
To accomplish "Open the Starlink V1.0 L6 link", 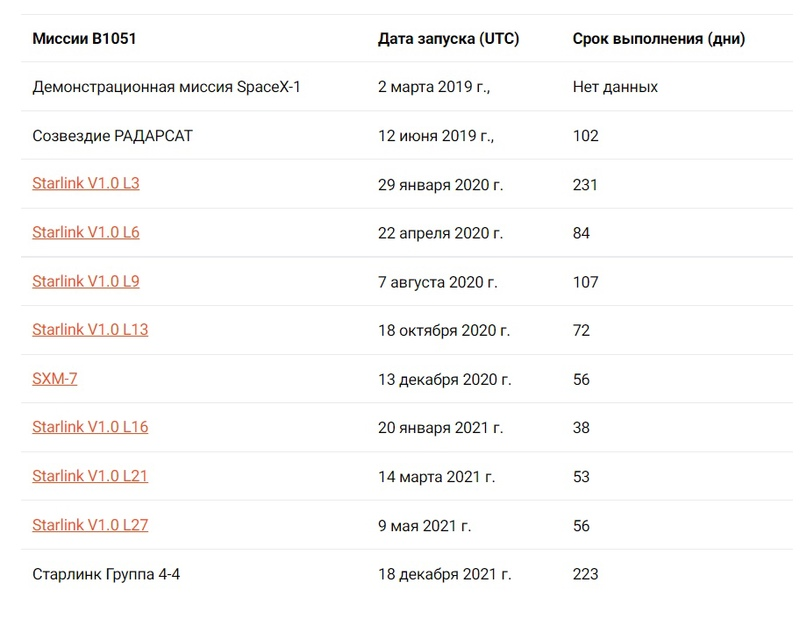I will [x=85, y=233].
